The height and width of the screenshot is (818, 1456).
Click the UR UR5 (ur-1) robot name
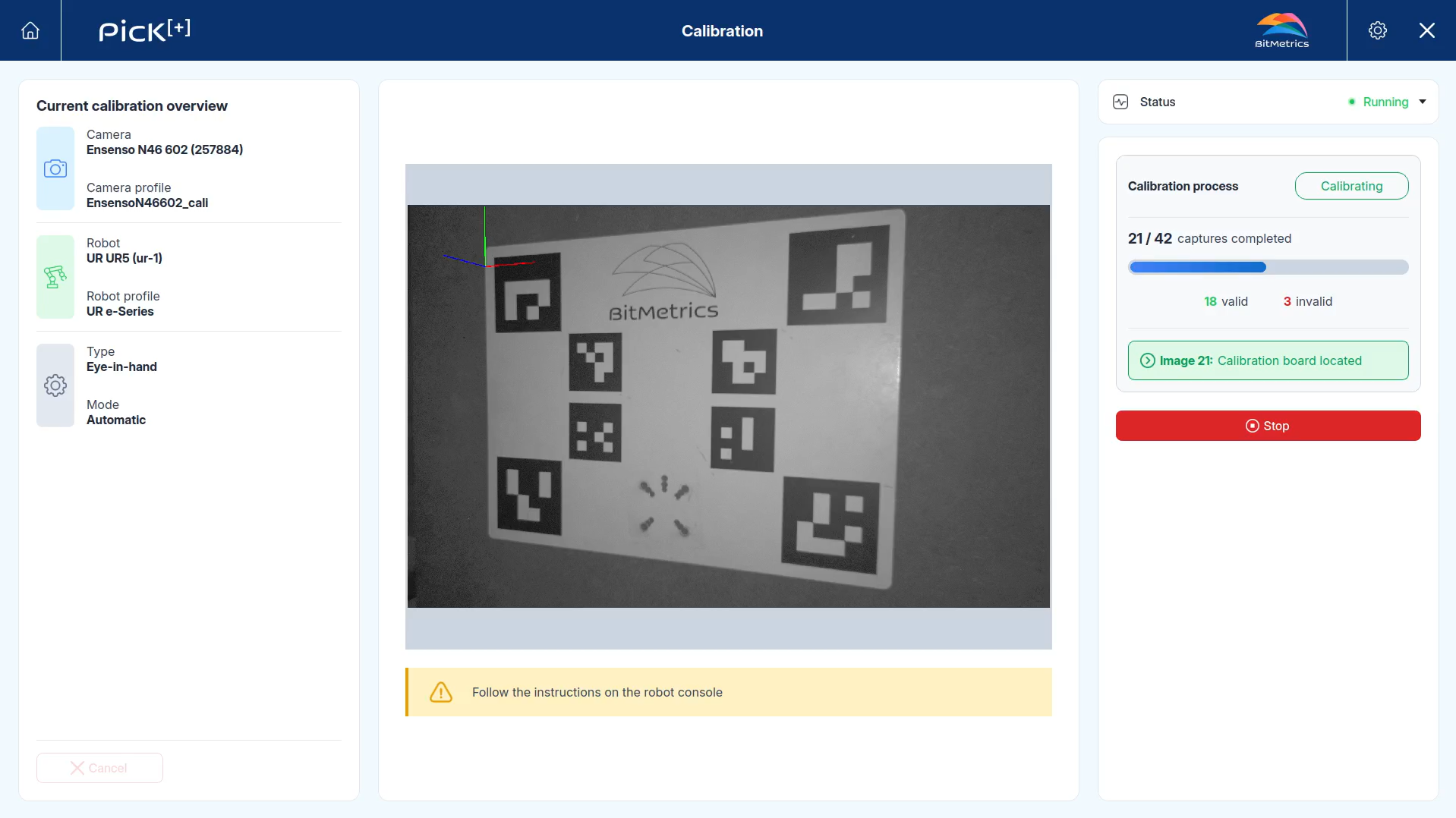124,258
